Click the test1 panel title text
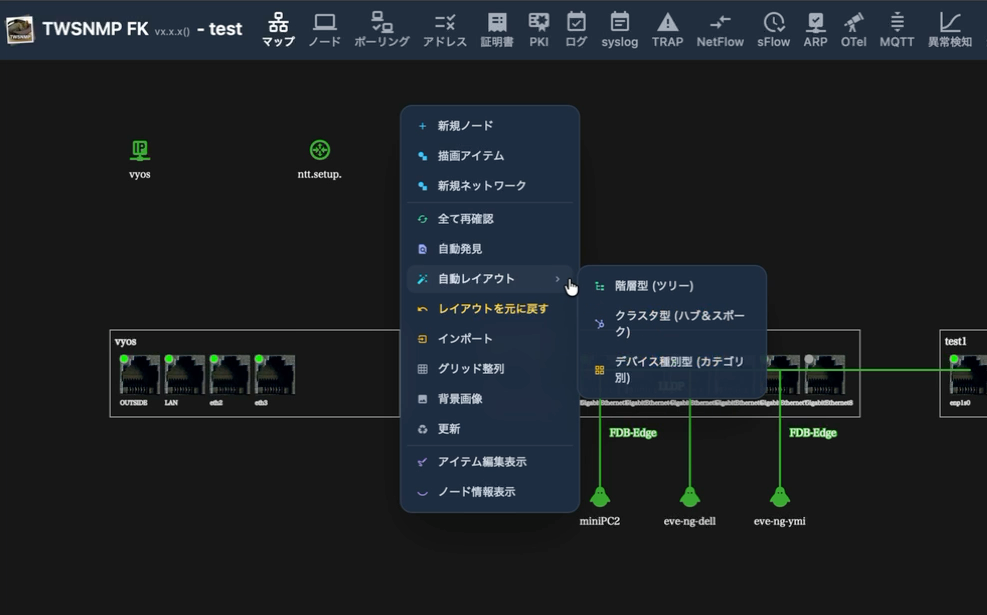The height and width of the screenshot is (615, 987). pyautogui.click(x=955, y=341)
